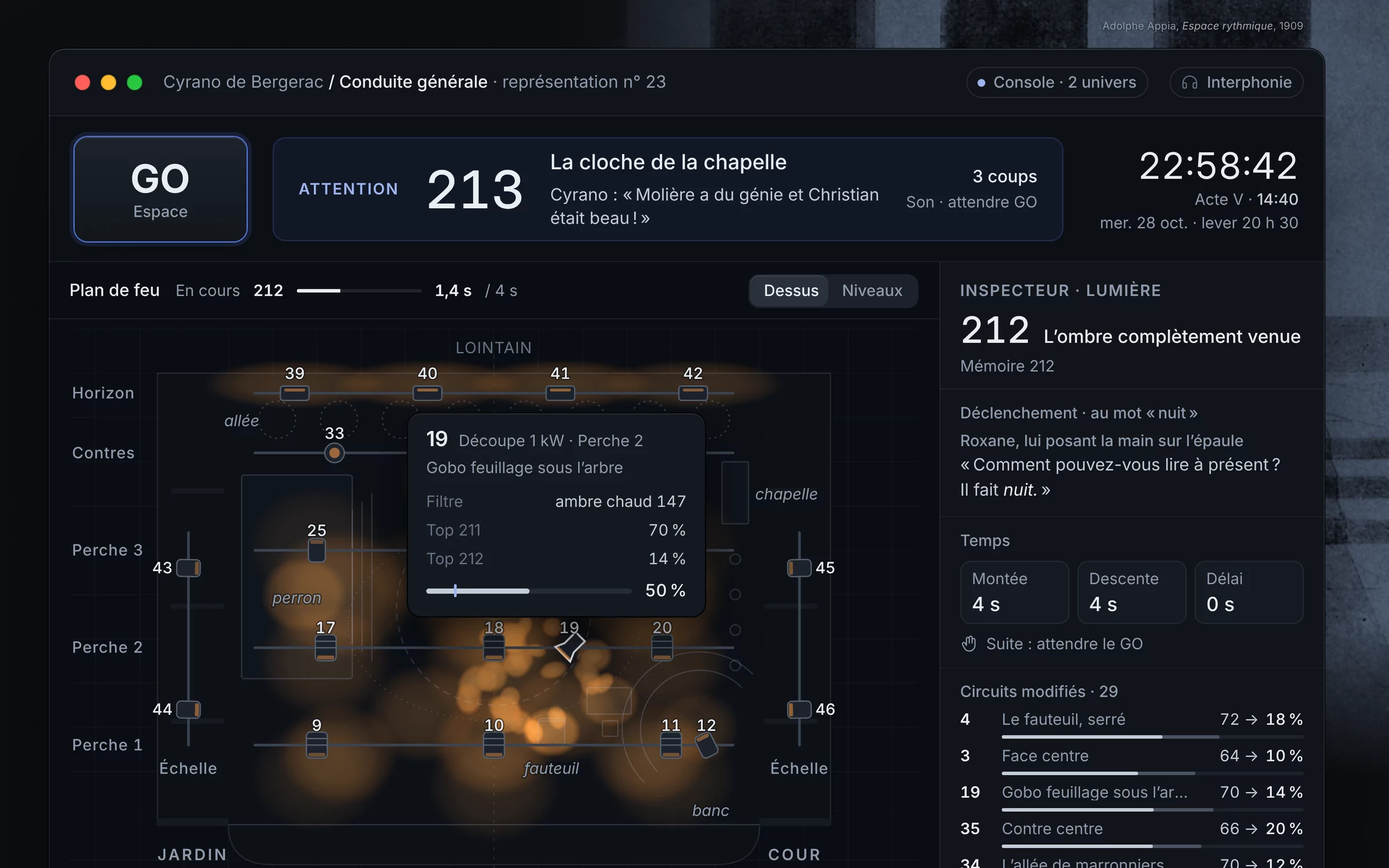
Task: Select the tilted fixture 12 on Perche 1
Action: click(707, 745)
